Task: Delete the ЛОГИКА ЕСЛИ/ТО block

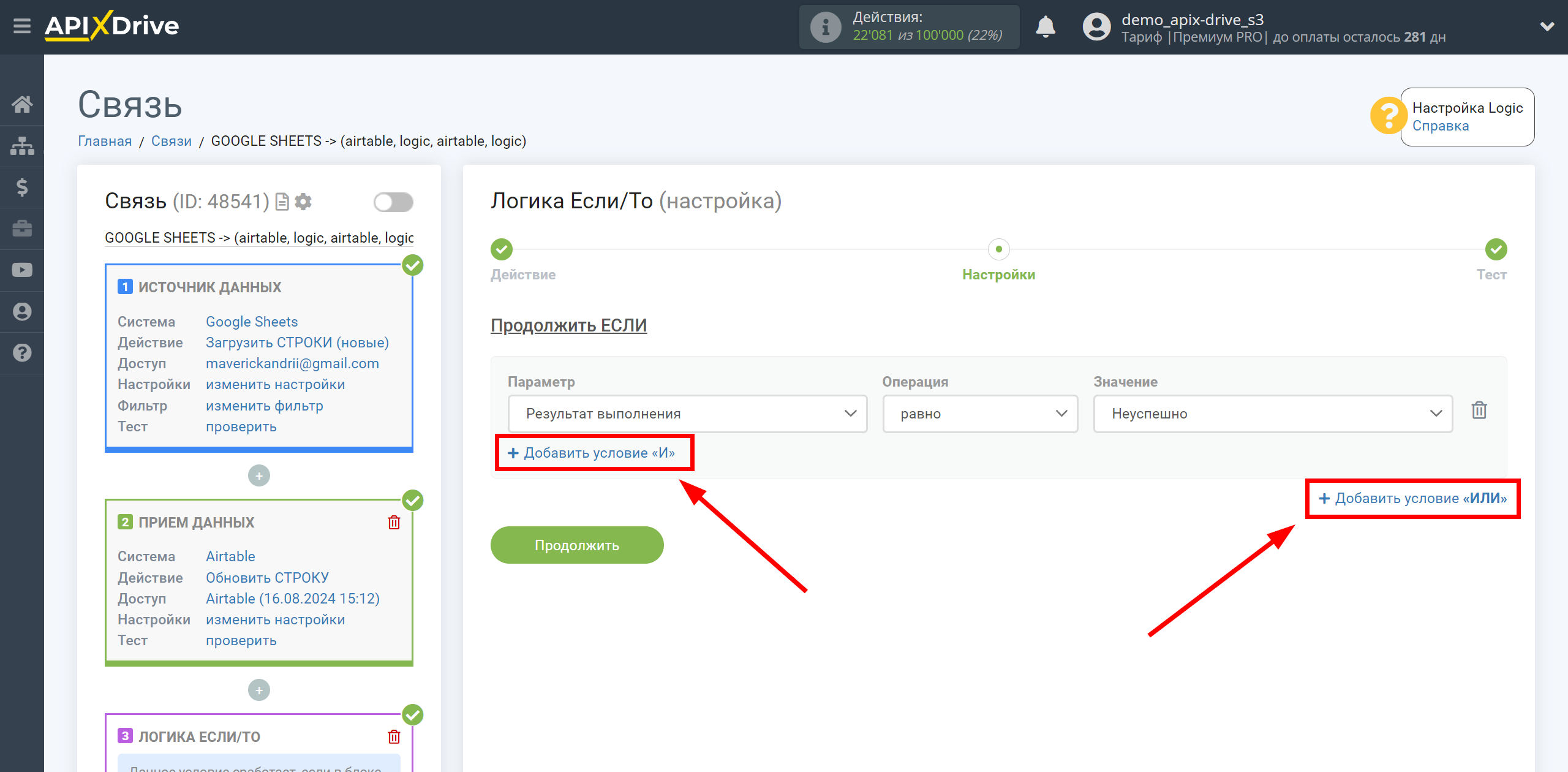Action: coord(394,737)
